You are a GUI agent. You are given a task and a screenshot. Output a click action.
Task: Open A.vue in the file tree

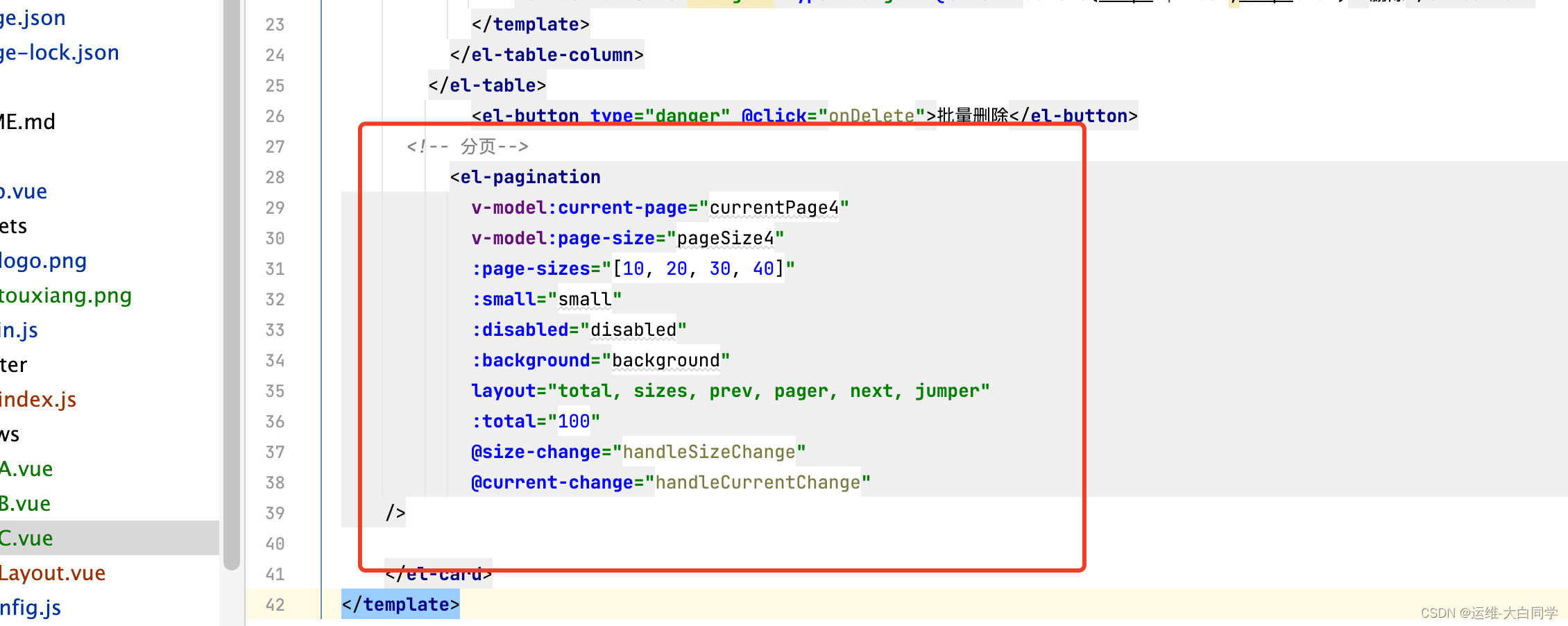(x=26, y=469)
